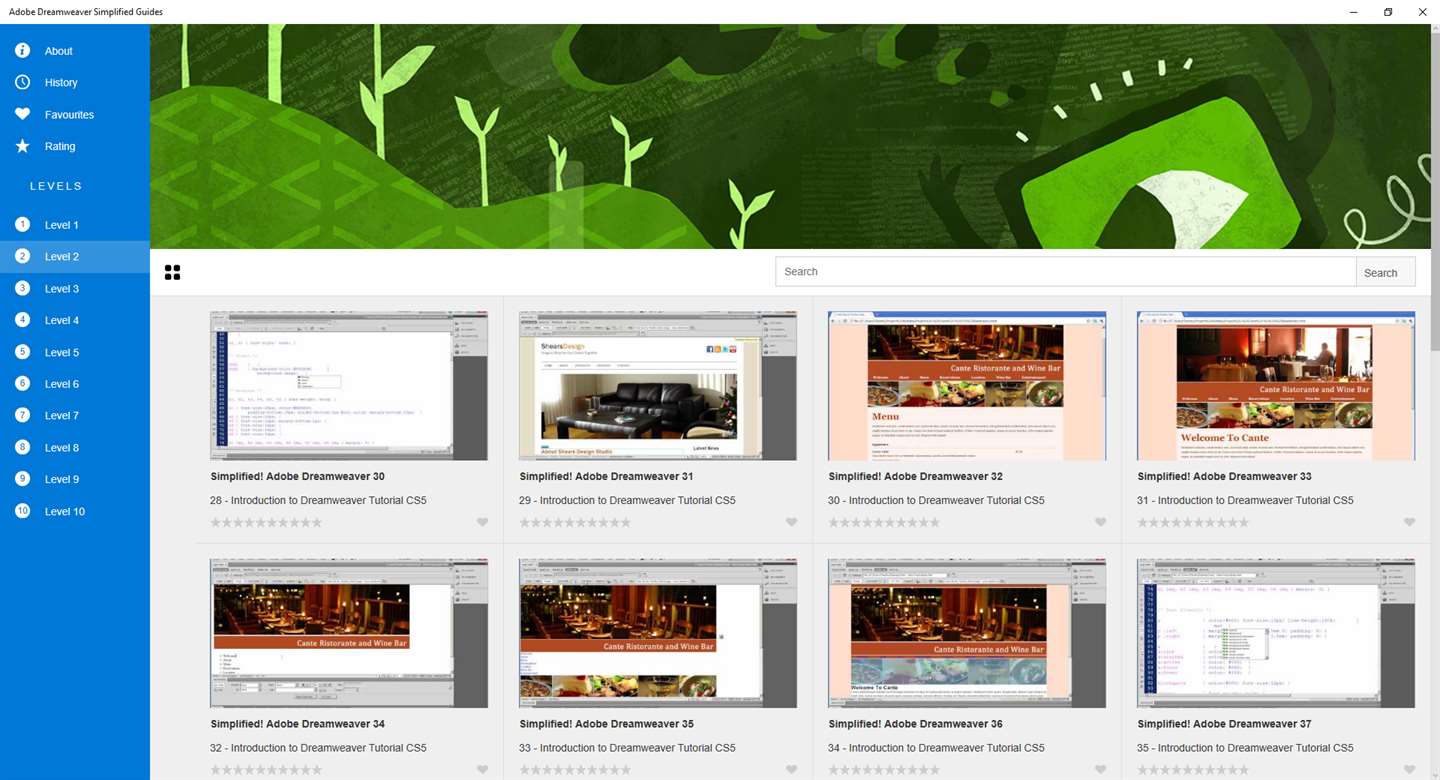Select Level 2 in the sidebar
The height and width of the screenshot is (780, 1440).
[75, 257]
